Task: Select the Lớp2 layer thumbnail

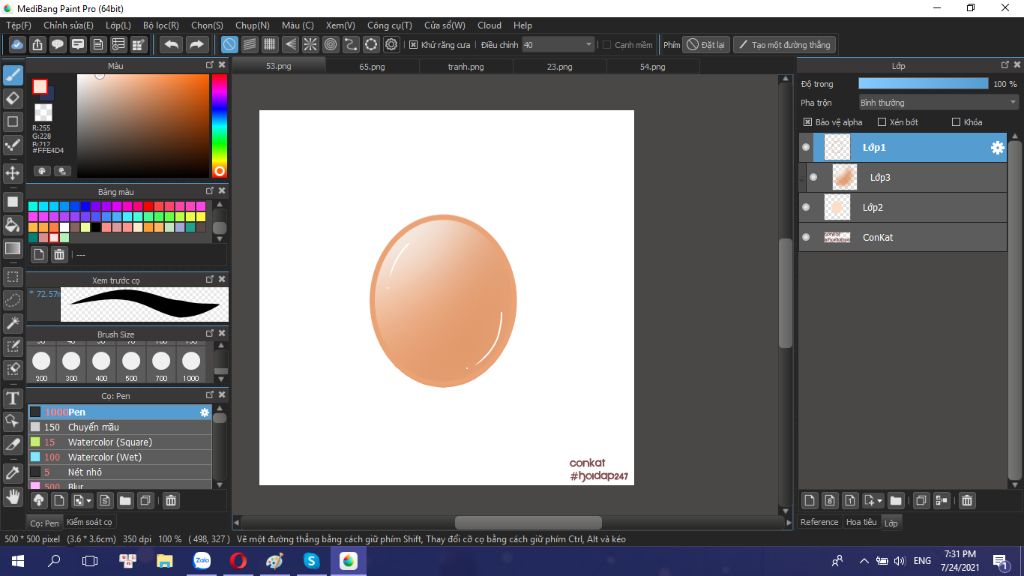Action: pyautogui.click(x=837, y=208)
